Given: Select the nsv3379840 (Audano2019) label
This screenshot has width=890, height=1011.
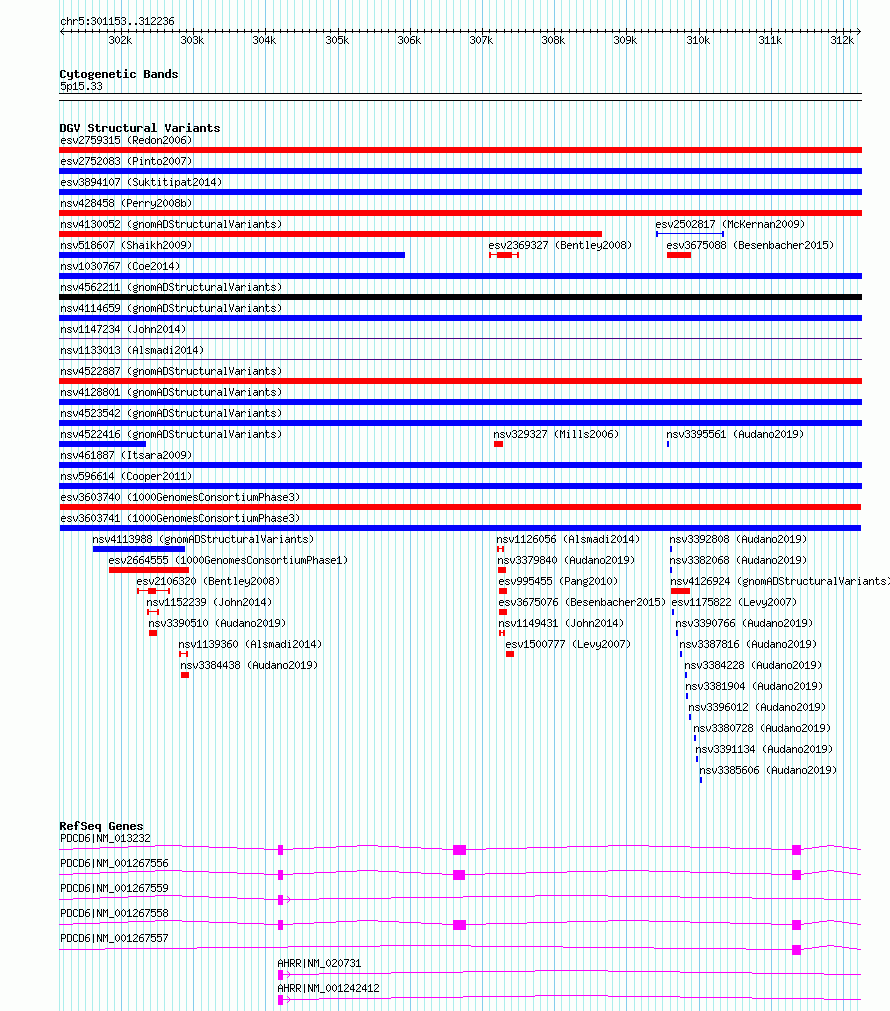Looking at the screenshot, I should coord(566,560).
